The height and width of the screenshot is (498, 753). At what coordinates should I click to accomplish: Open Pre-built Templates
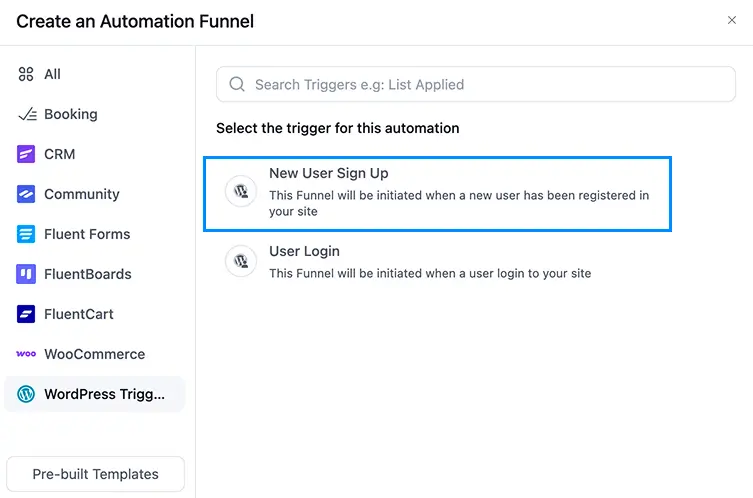click(96, 474)
